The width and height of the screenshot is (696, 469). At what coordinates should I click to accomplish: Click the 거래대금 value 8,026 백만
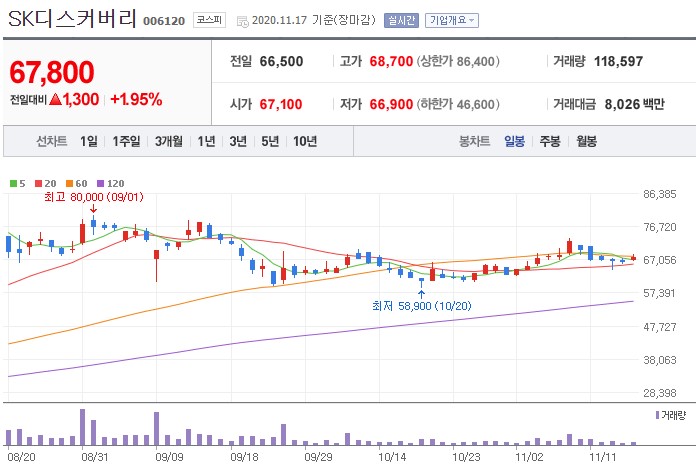click(x=635, y=104)
